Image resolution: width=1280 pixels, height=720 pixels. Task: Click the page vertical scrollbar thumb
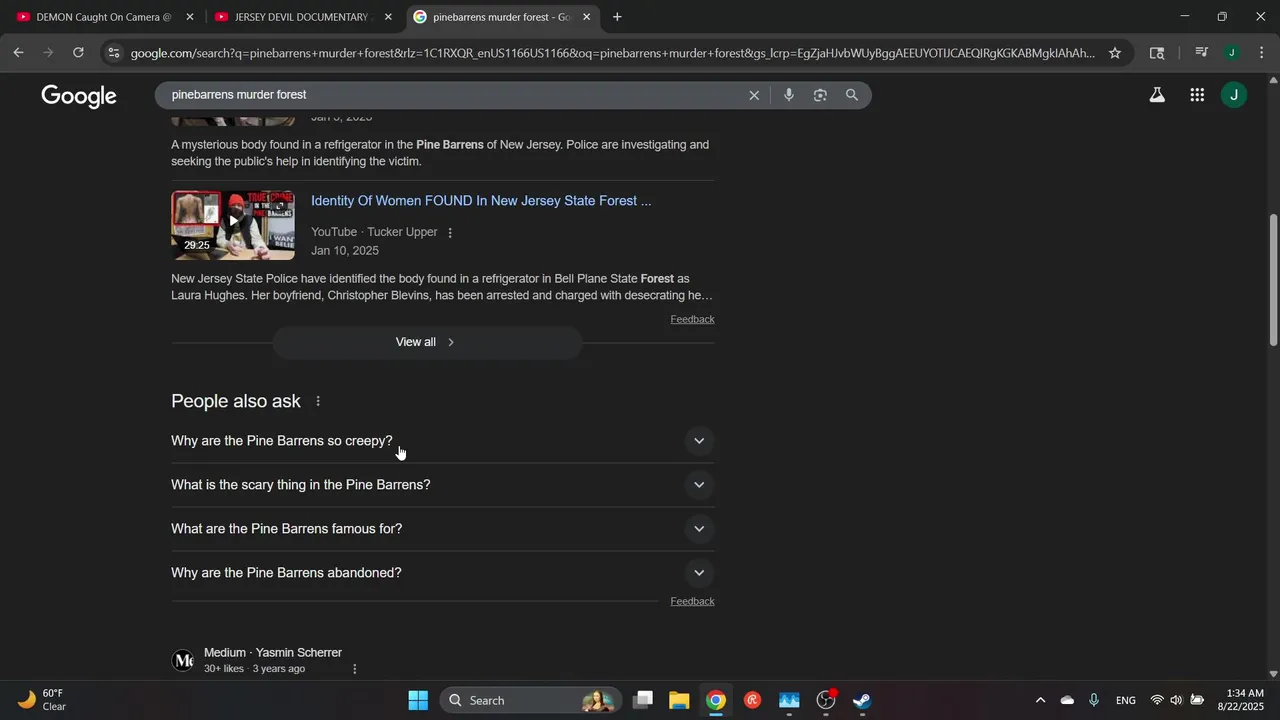1273,280
